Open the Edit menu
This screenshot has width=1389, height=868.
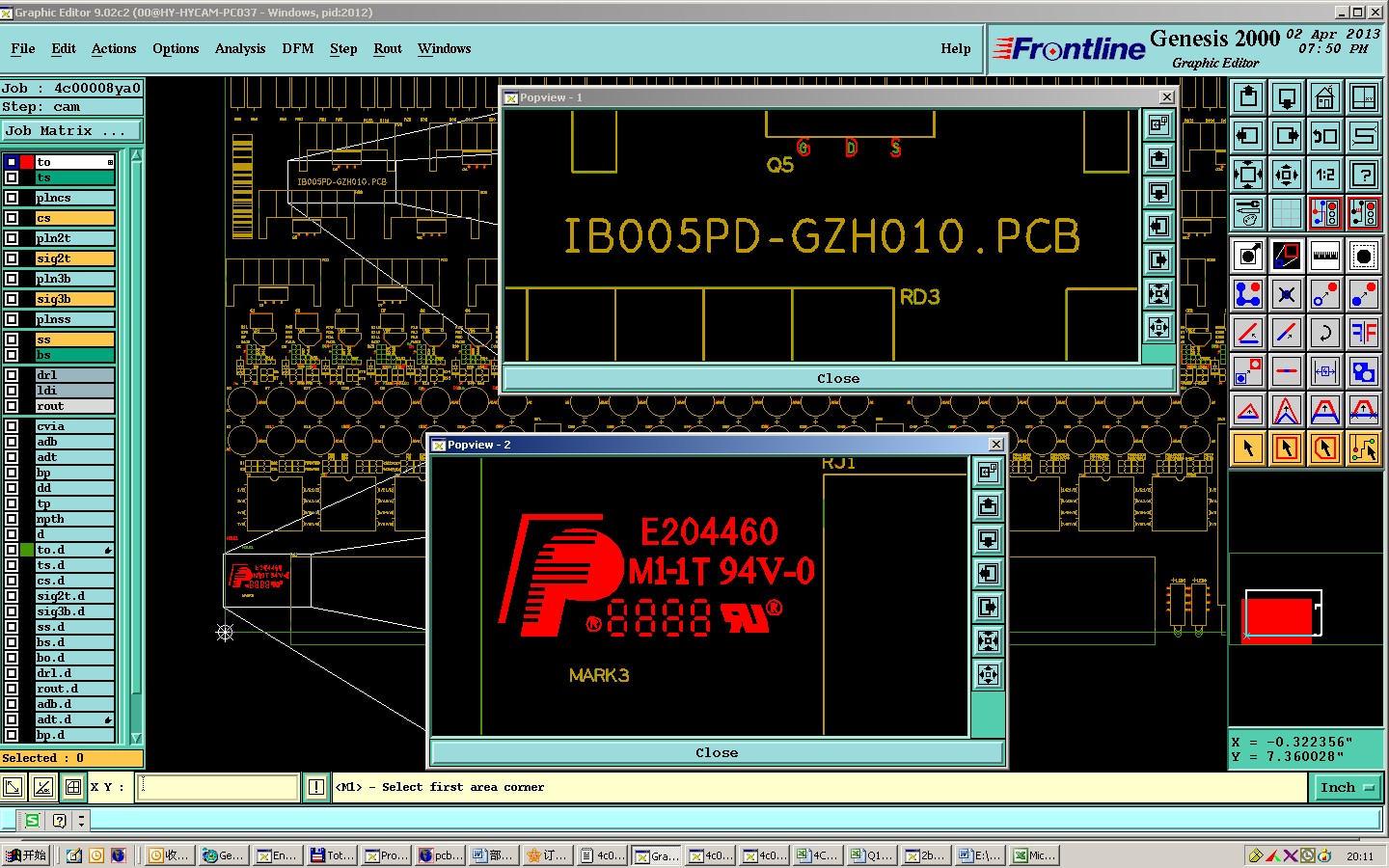pos(64,48)
